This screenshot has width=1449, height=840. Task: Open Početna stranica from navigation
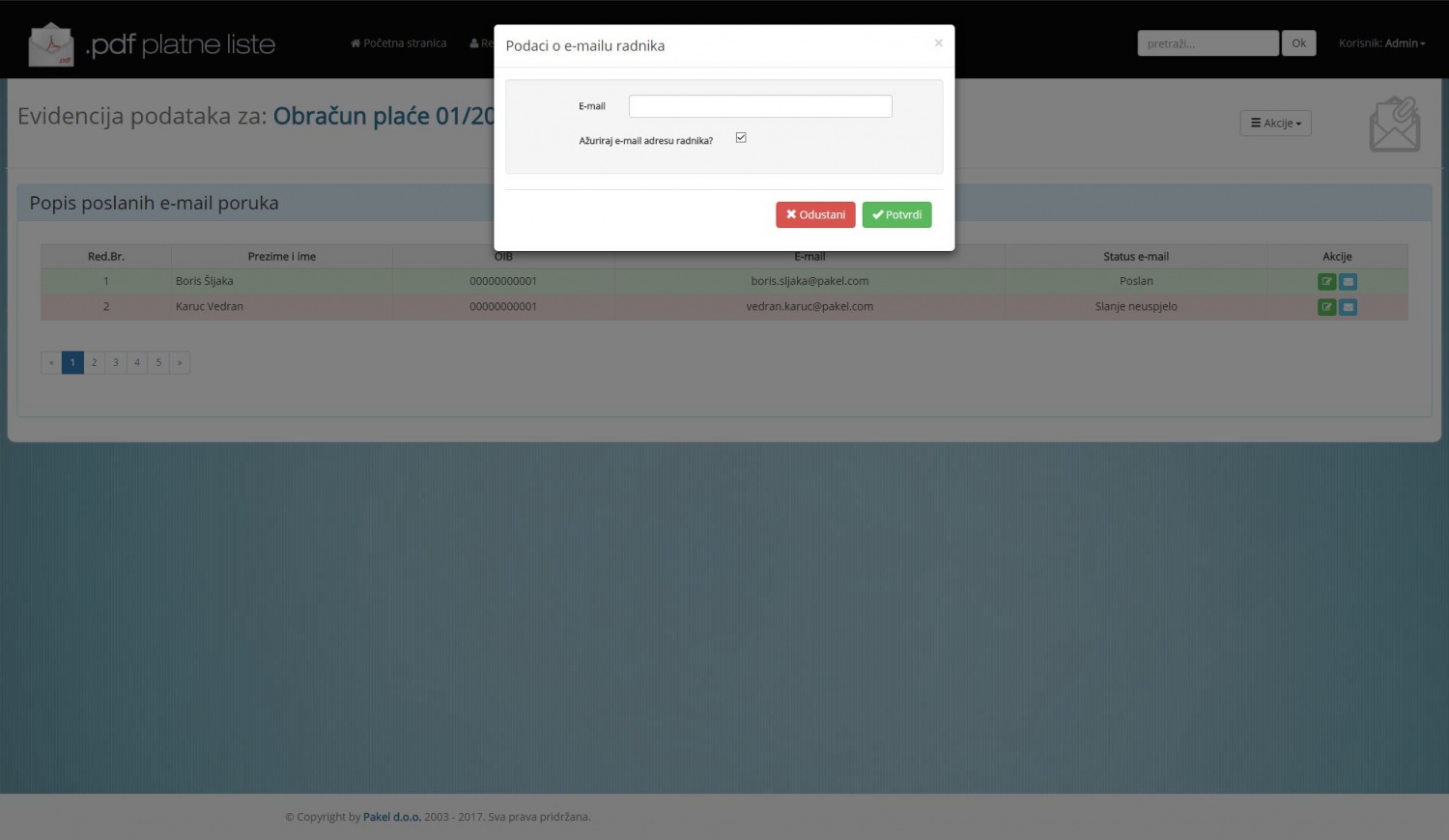398,43
